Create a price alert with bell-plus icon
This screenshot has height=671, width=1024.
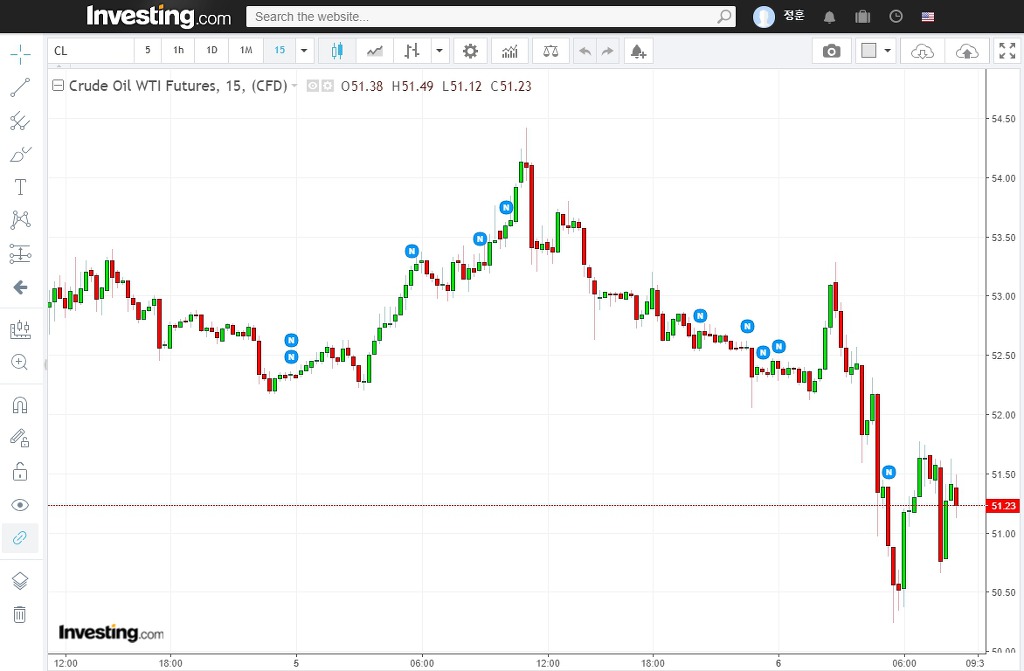pyautogui.click(x=638, y=51)
